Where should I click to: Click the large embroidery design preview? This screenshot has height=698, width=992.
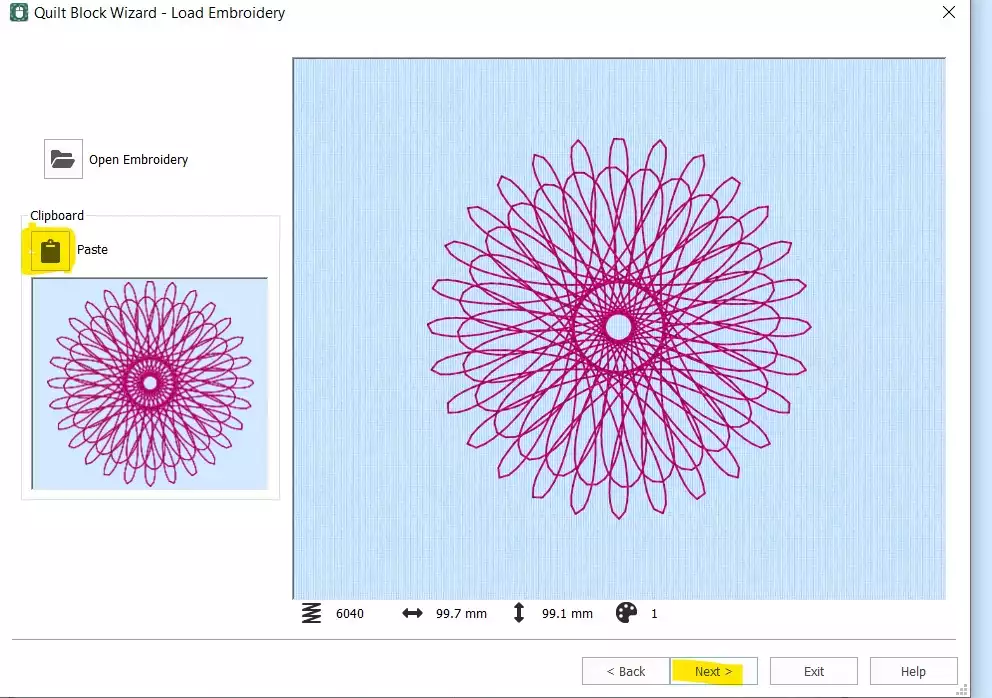coord(619,328)
